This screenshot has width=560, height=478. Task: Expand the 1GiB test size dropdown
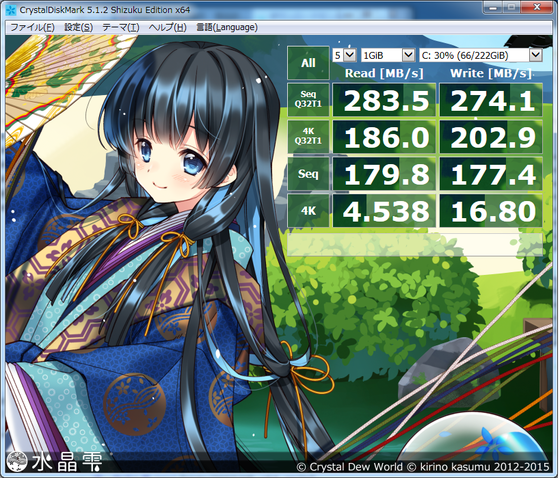click(x=388, y=55)
